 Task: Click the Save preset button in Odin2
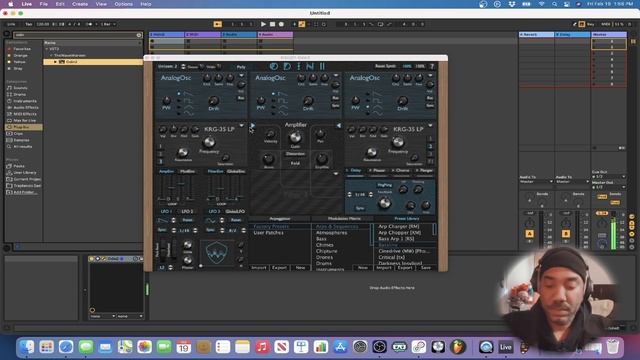pos(426,268)
